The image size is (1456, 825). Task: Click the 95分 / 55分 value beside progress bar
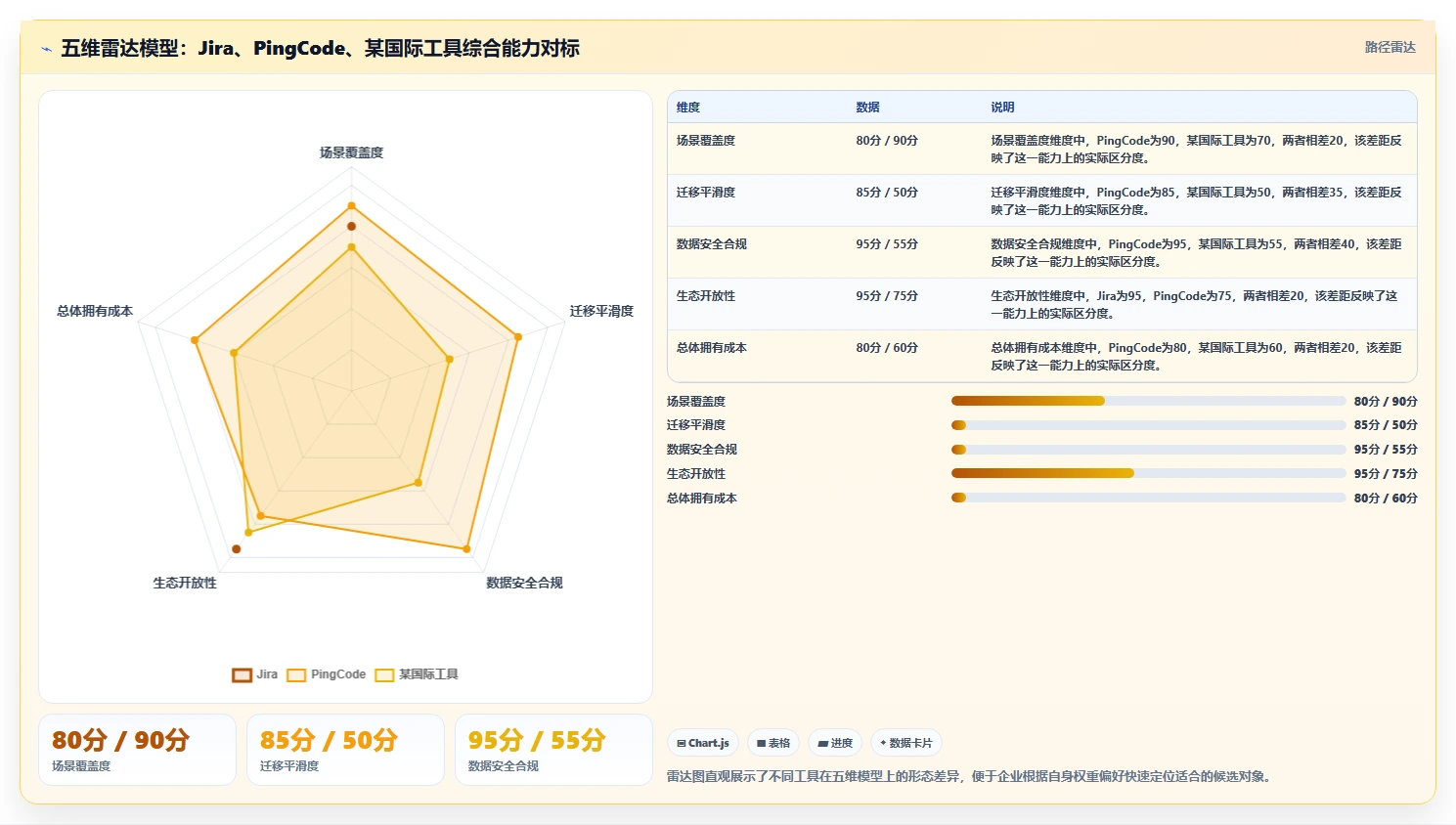[1386, 450]
